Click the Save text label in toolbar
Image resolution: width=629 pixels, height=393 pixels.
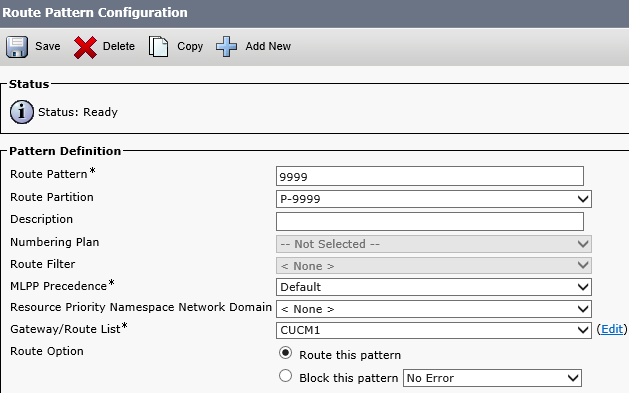point(48,46)
